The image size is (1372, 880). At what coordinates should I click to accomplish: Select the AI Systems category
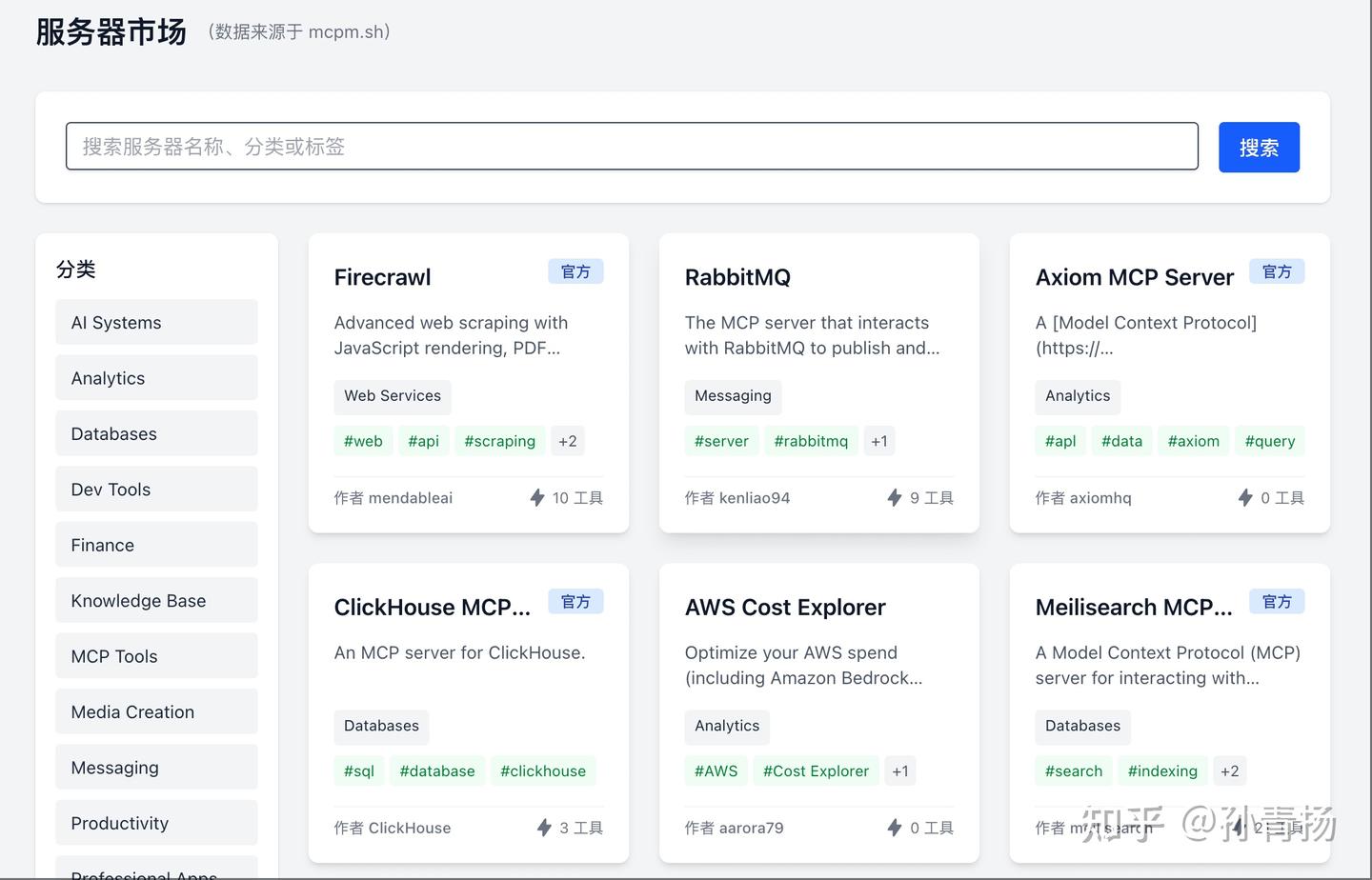point(156,323)
